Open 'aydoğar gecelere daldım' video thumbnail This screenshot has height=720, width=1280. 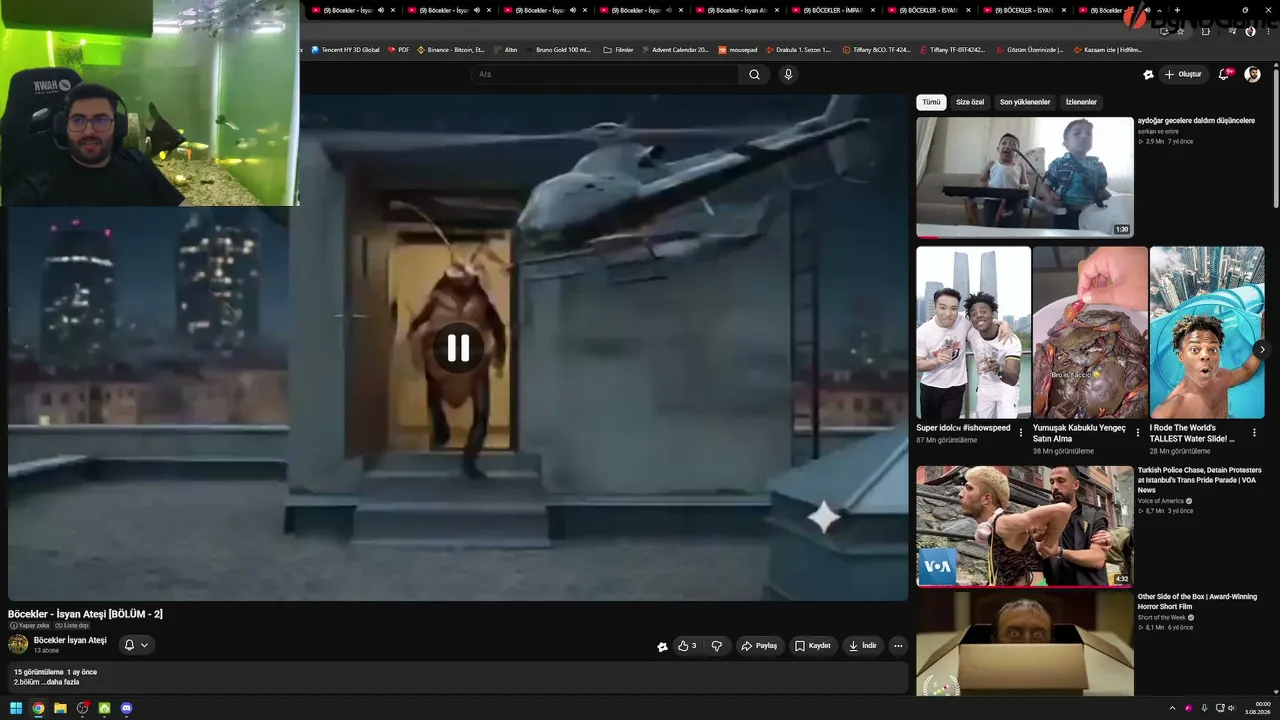1025,177
